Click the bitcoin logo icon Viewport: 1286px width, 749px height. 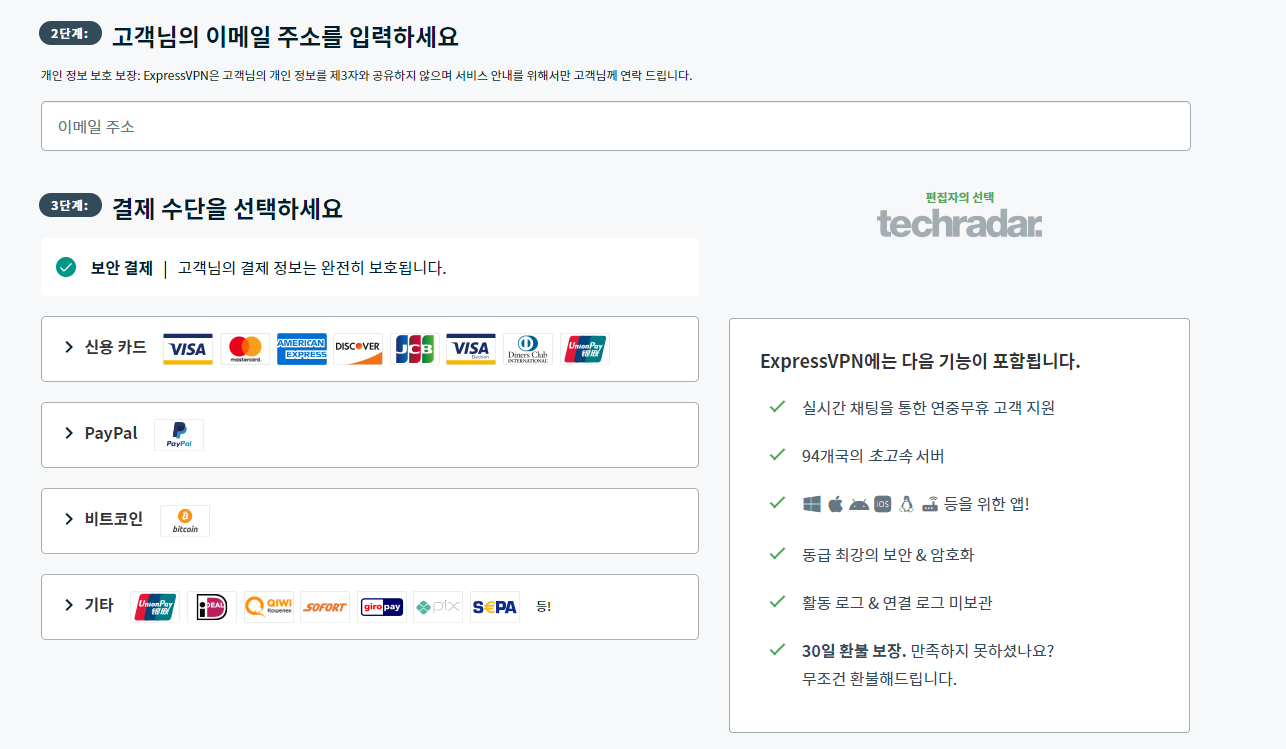click(185, 521)
